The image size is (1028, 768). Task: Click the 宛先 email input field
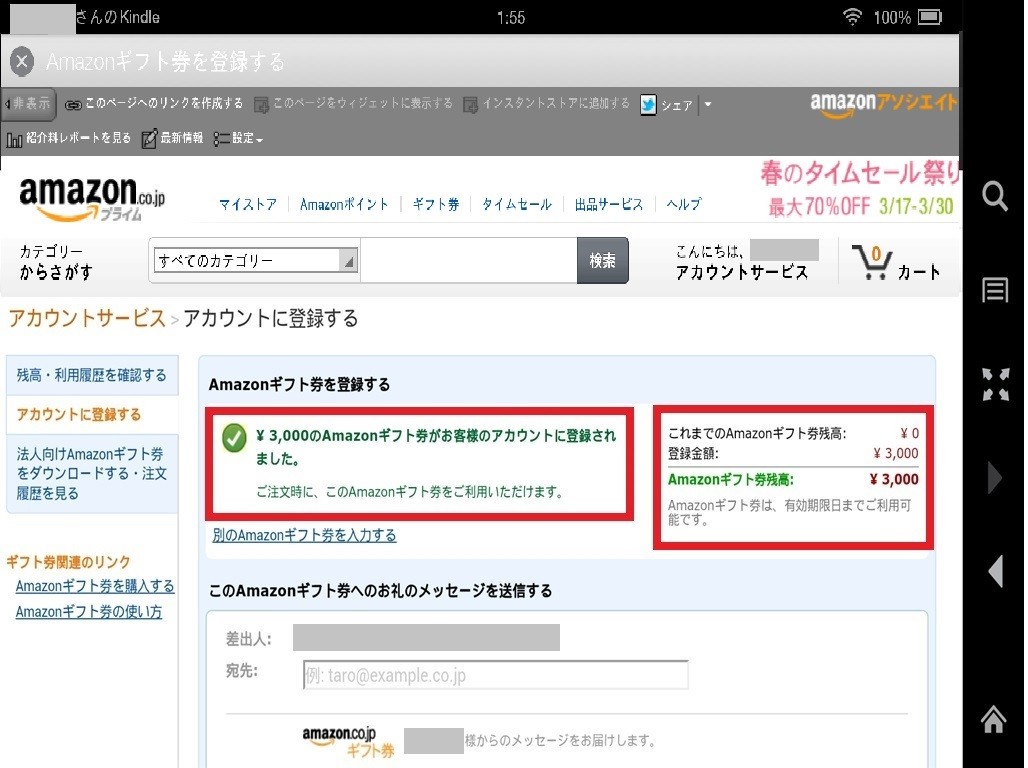(496, 675)
